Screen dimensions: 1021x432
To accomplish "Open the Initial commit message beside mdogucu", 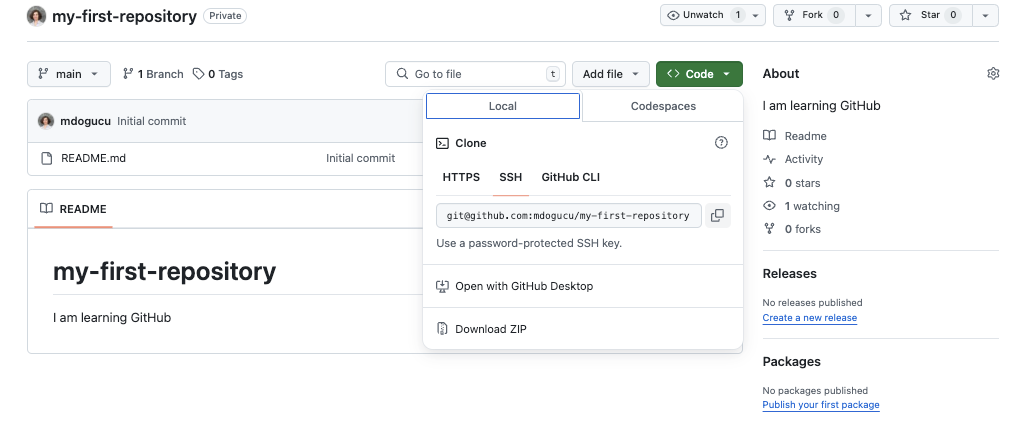I will 152,121.
